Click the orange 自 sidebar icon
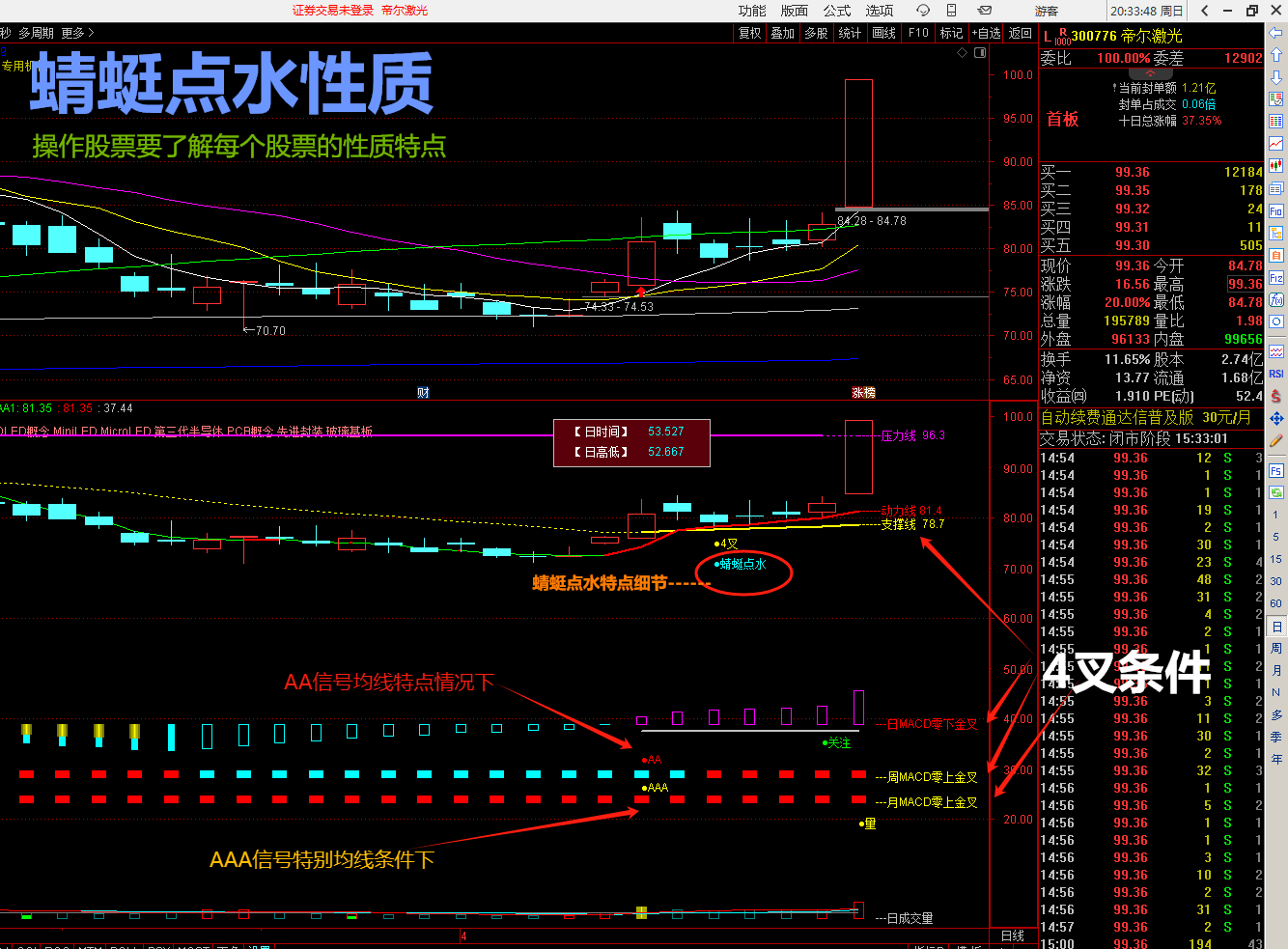This screenshot has width=1288, height=949. pyautogui.click(x=1276, y=255)
